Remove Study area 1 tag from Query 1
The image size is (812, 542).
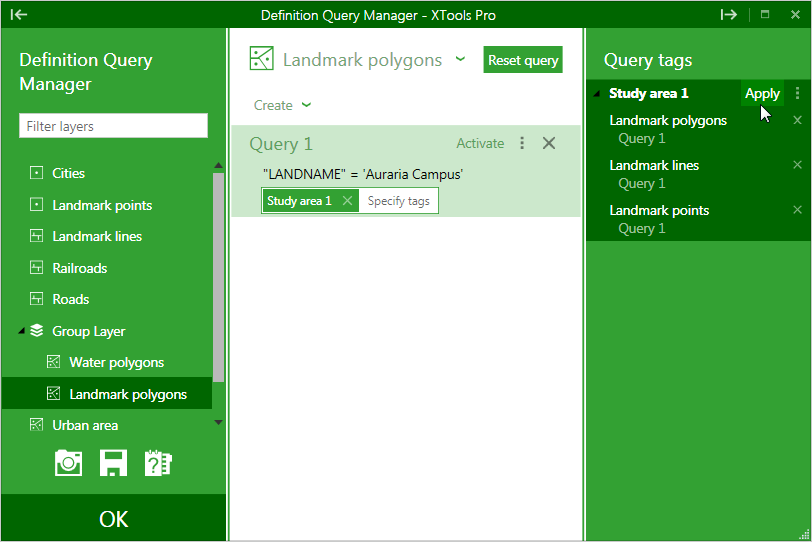click(x=347, y=201)
